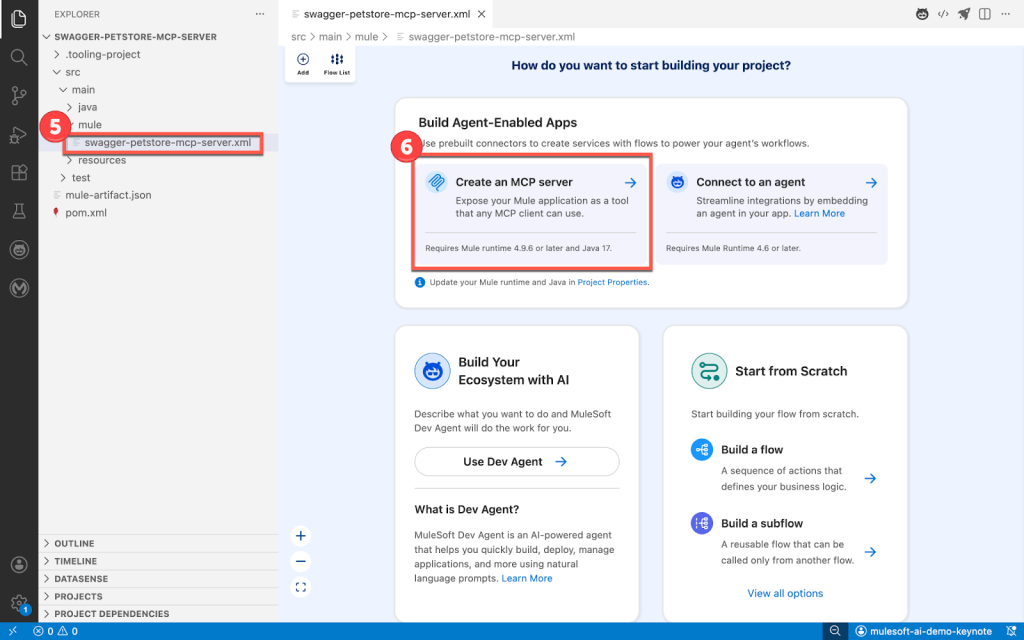Click mule in the breadcrumb path

point(365,35)
